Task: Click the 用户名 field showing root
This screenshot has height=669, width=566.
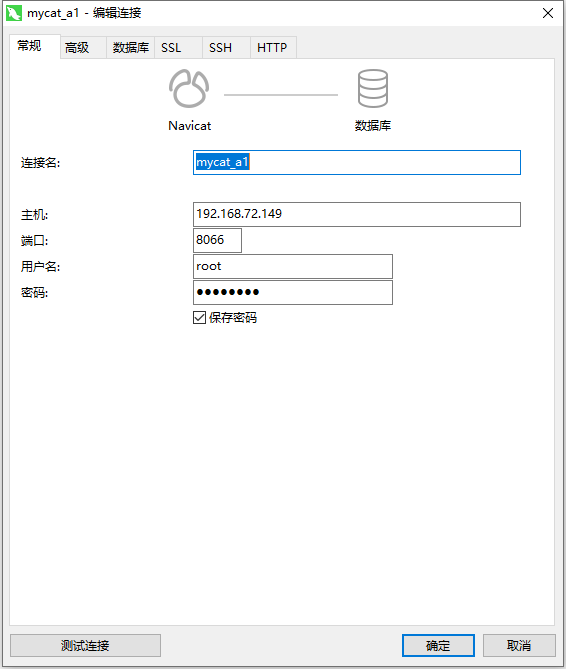Action: pyautogui.click(x=293, y=267)
